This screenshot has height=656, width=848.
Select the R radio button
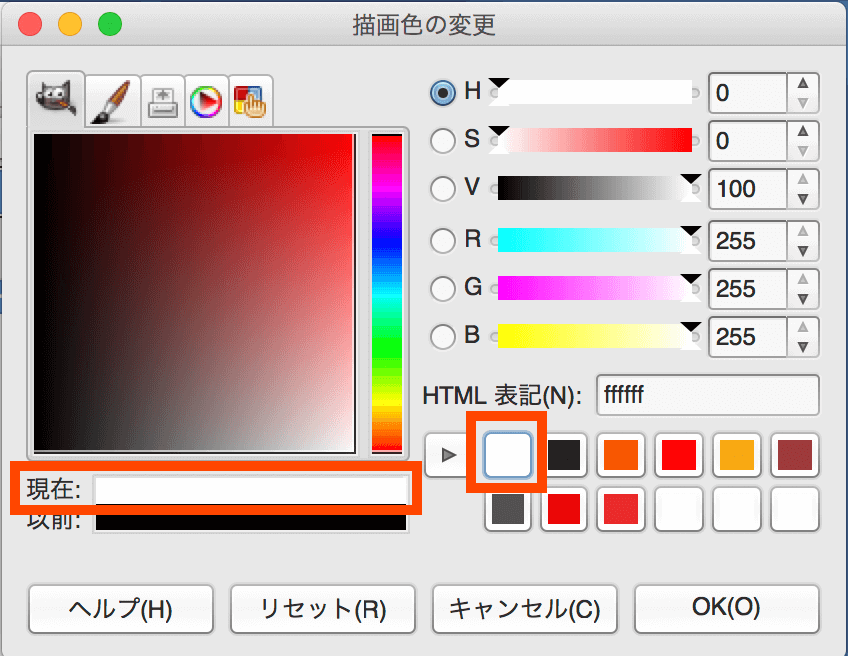(x=442, y=241)
